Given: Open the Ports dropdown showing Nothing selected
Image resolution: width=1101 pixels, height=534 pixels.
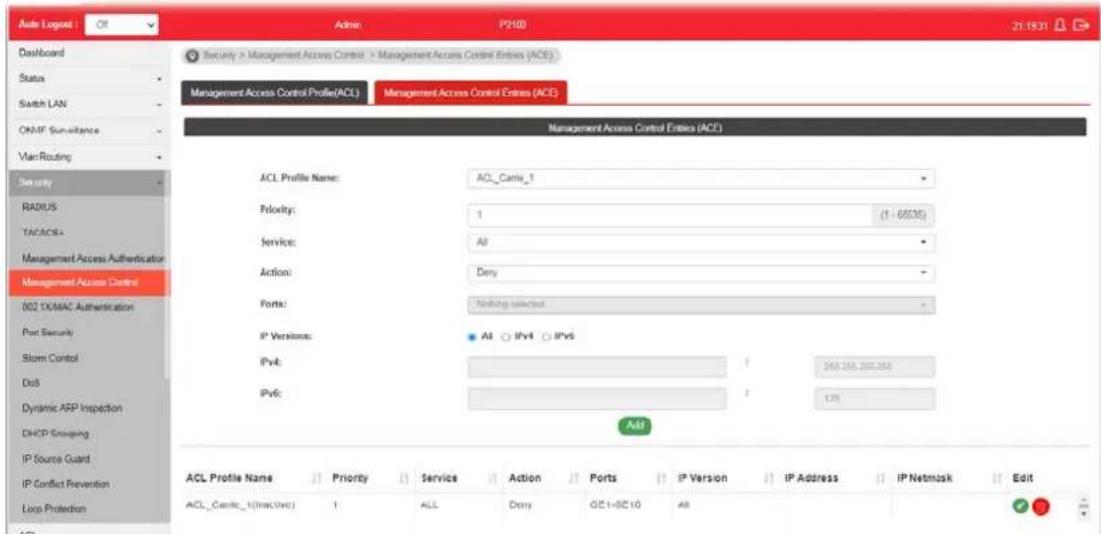Looking at the screenshot, I should 701,305.
